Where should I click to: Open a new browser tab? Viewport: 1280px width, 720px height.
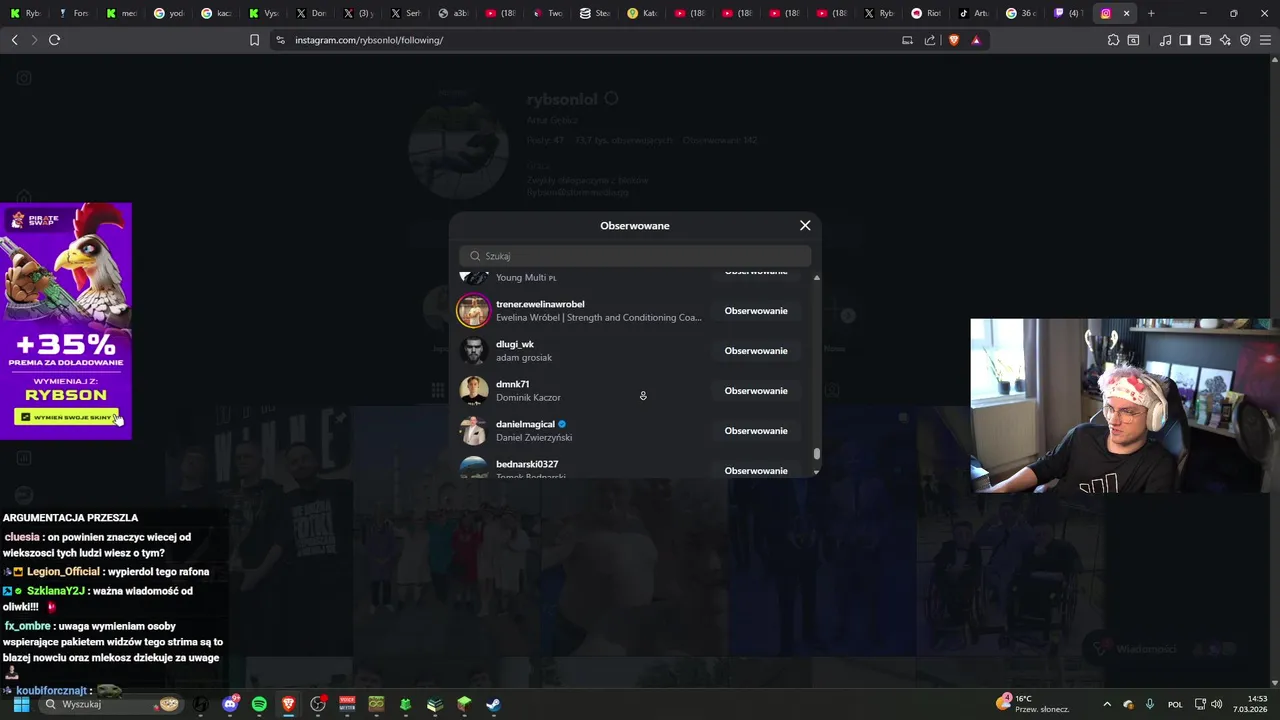[x=1151, y=13]
